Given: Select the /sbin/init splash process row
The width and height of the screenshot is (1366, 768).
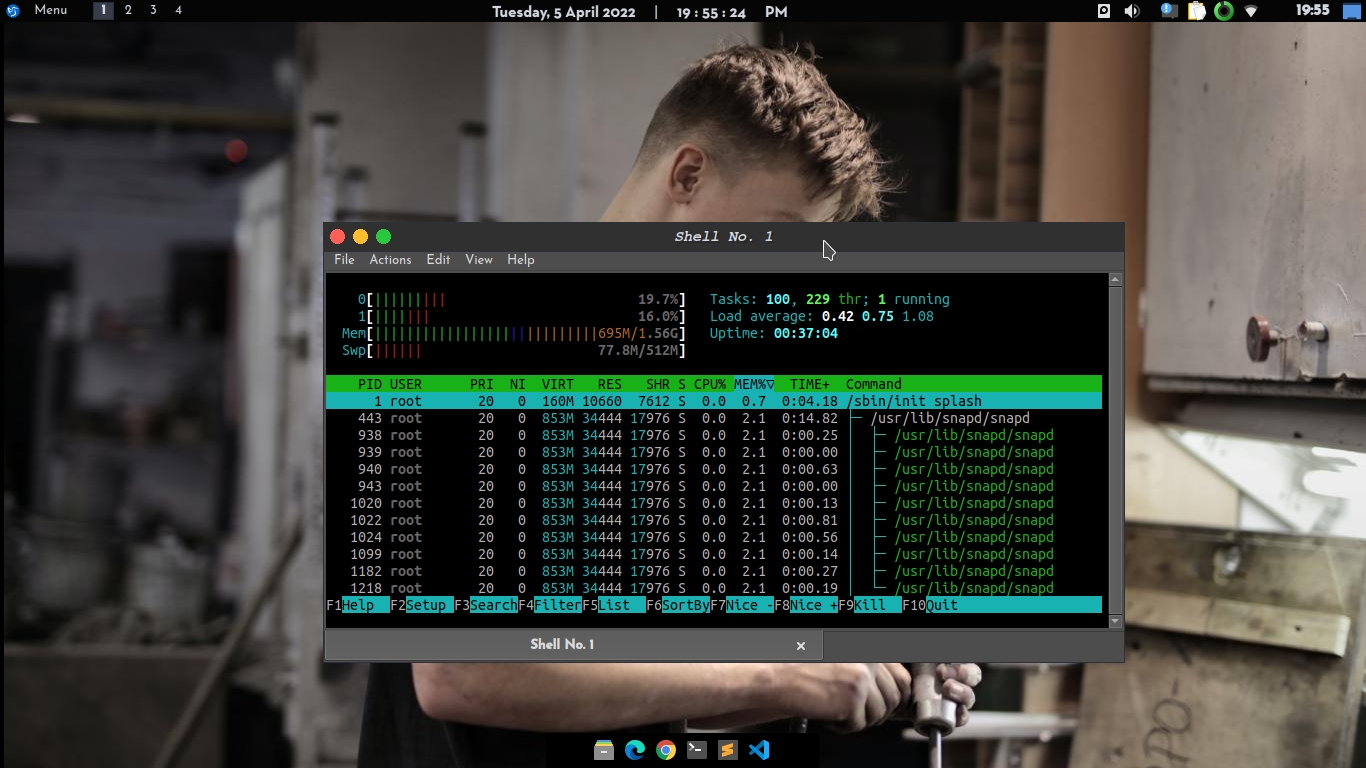Looking at the screenshot, I should [x=714, y=401].
